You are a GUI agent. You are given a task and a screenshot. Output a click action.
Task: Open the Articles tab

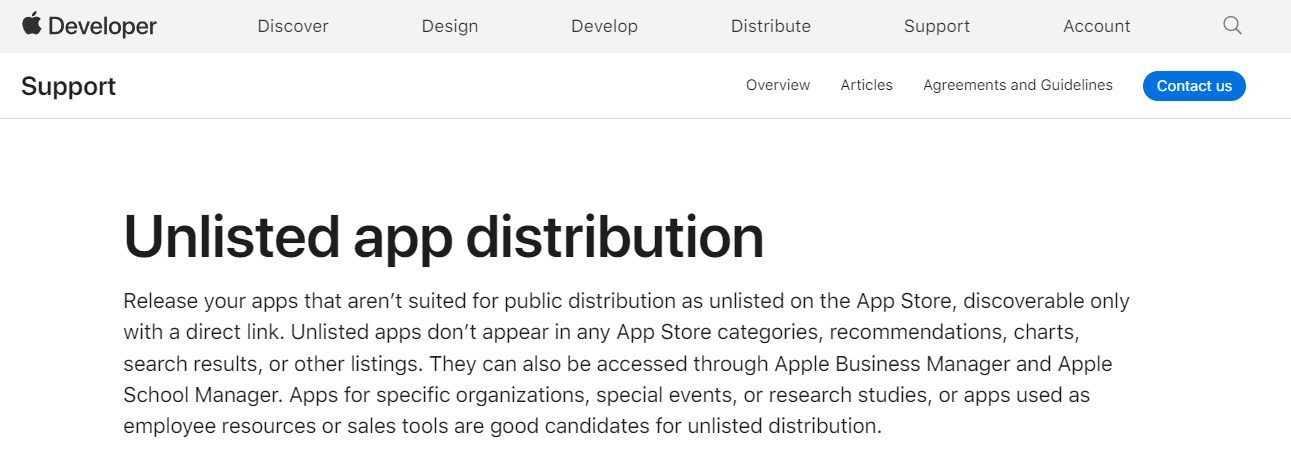click(867, 86)
